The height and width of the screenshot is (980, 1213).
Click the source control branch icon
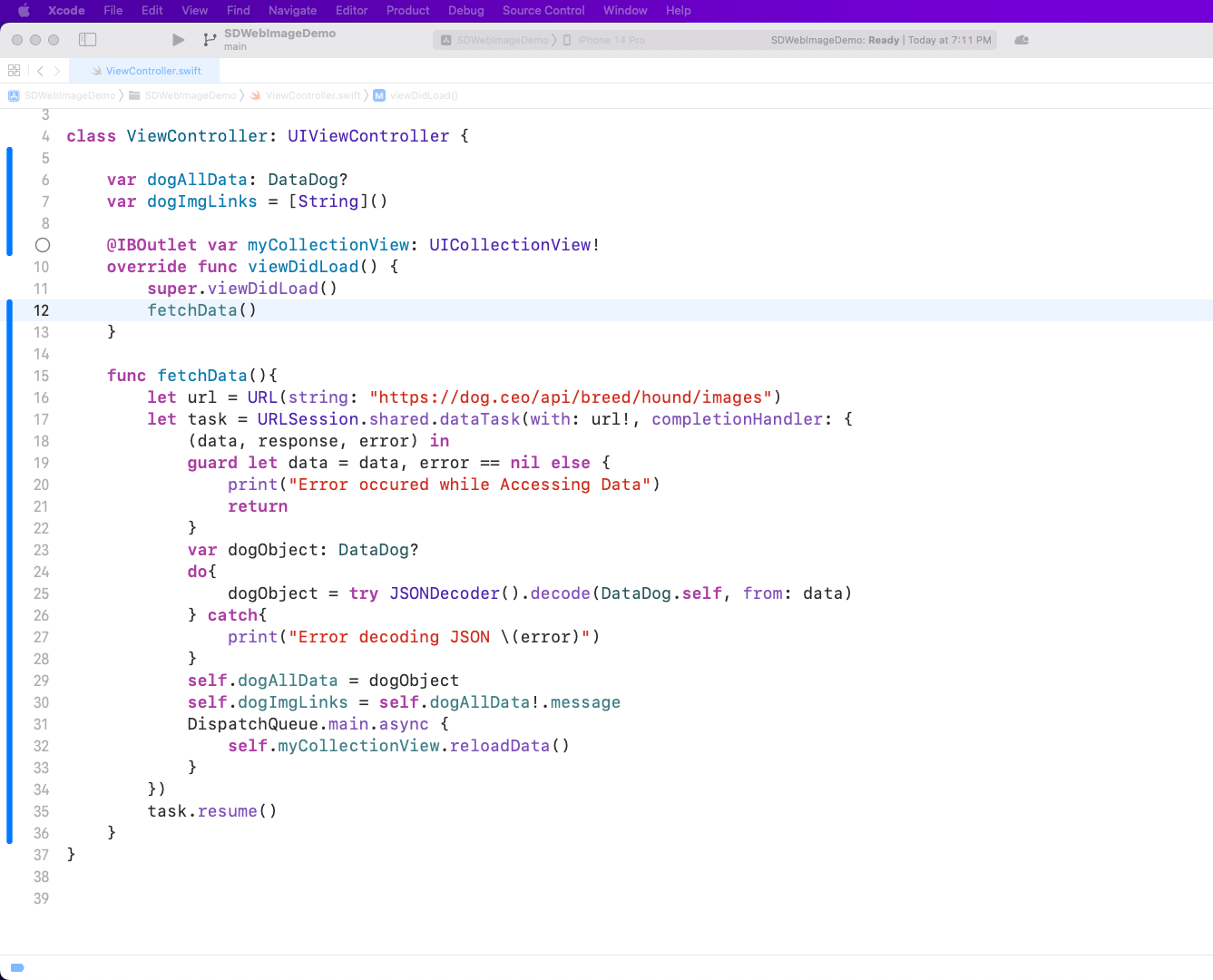(x=210, y=40)
